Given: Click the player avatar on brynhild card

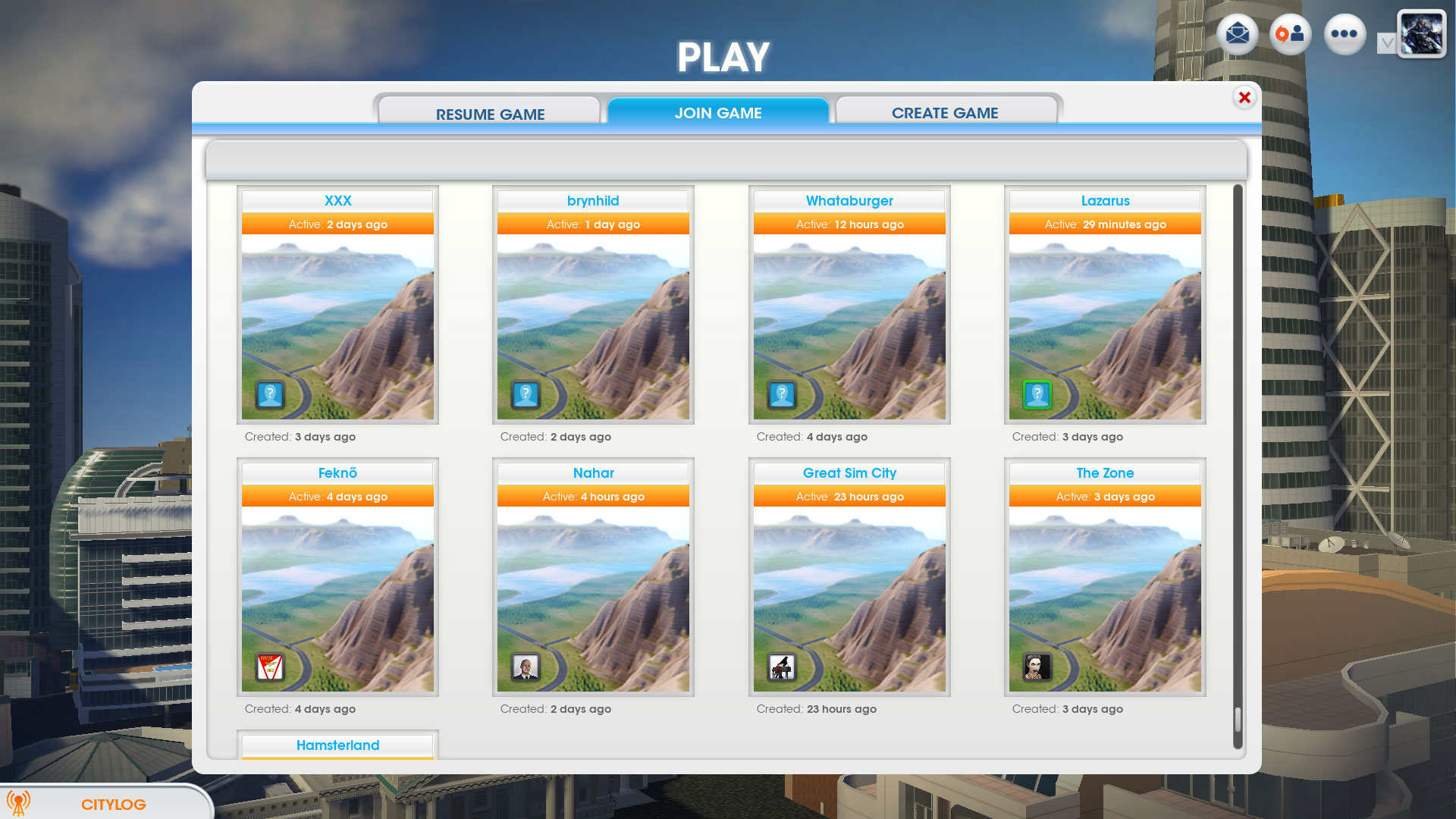Looking at the screenshot, I should (x=526, y=395).
